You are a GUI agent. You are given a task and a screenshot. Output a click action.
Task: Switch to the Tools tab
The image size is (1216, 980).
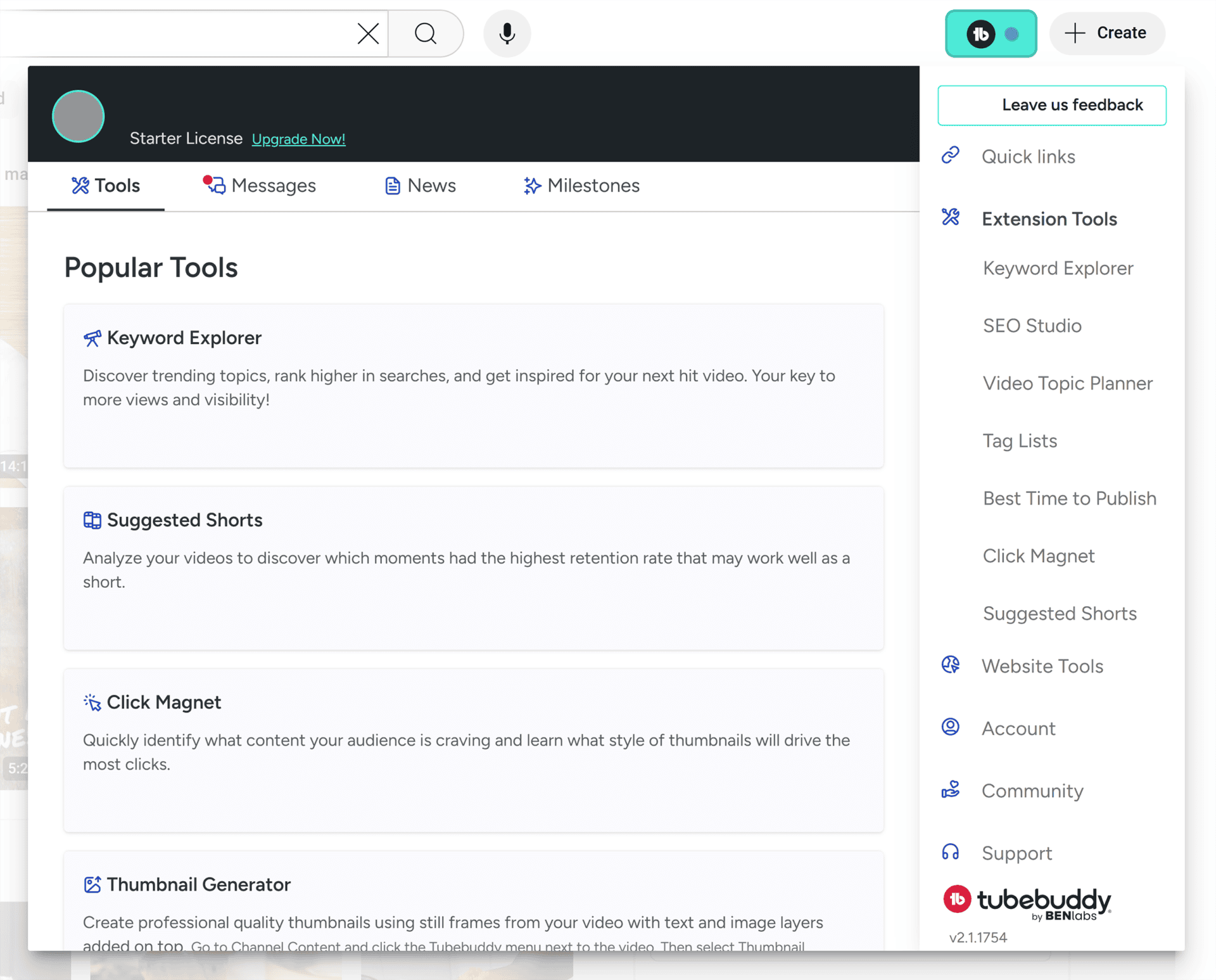coord(106,186)
